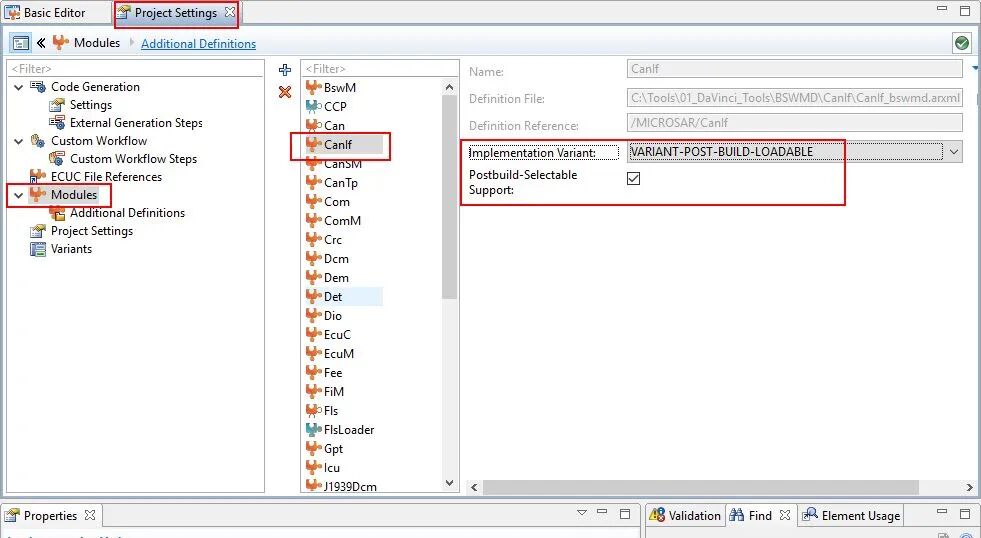981x538 pixels.
Task: Click the show overview layout icon
Action: 21,43
